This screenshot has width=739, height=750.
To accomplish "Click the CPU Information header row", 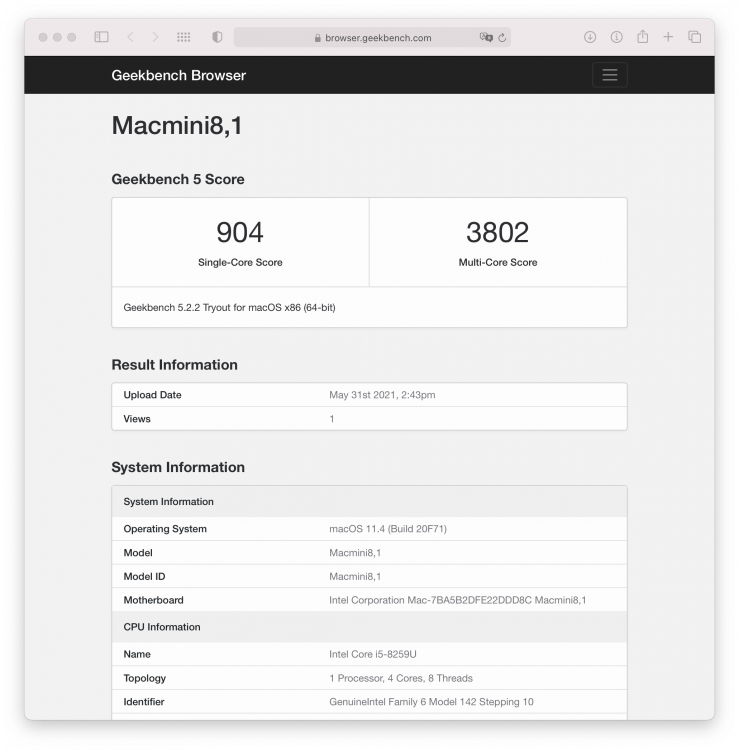I will pyautogui.click(x=369, y=627).
